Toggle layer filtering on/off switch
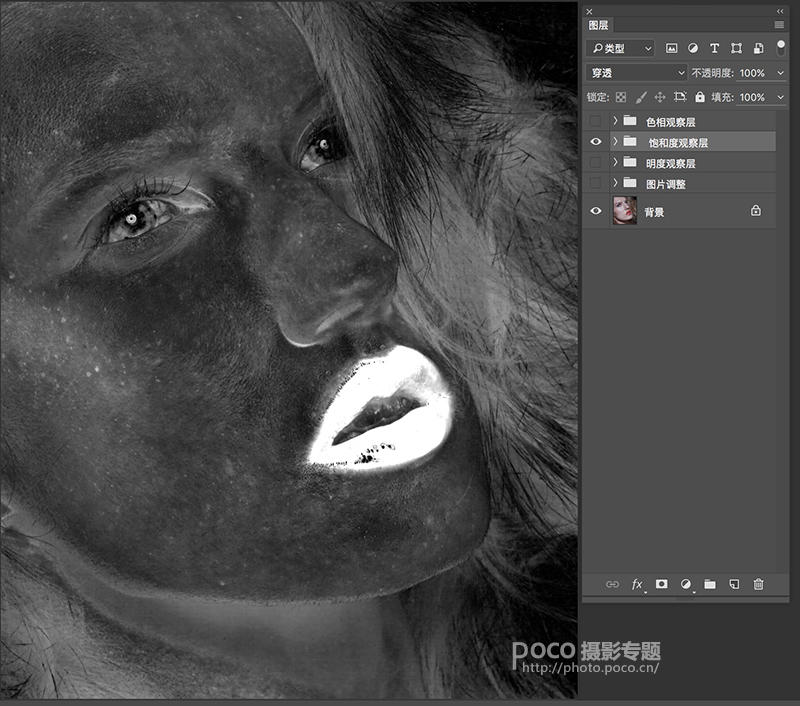Screen dimensions: 800x706 [x=781, y=48]
